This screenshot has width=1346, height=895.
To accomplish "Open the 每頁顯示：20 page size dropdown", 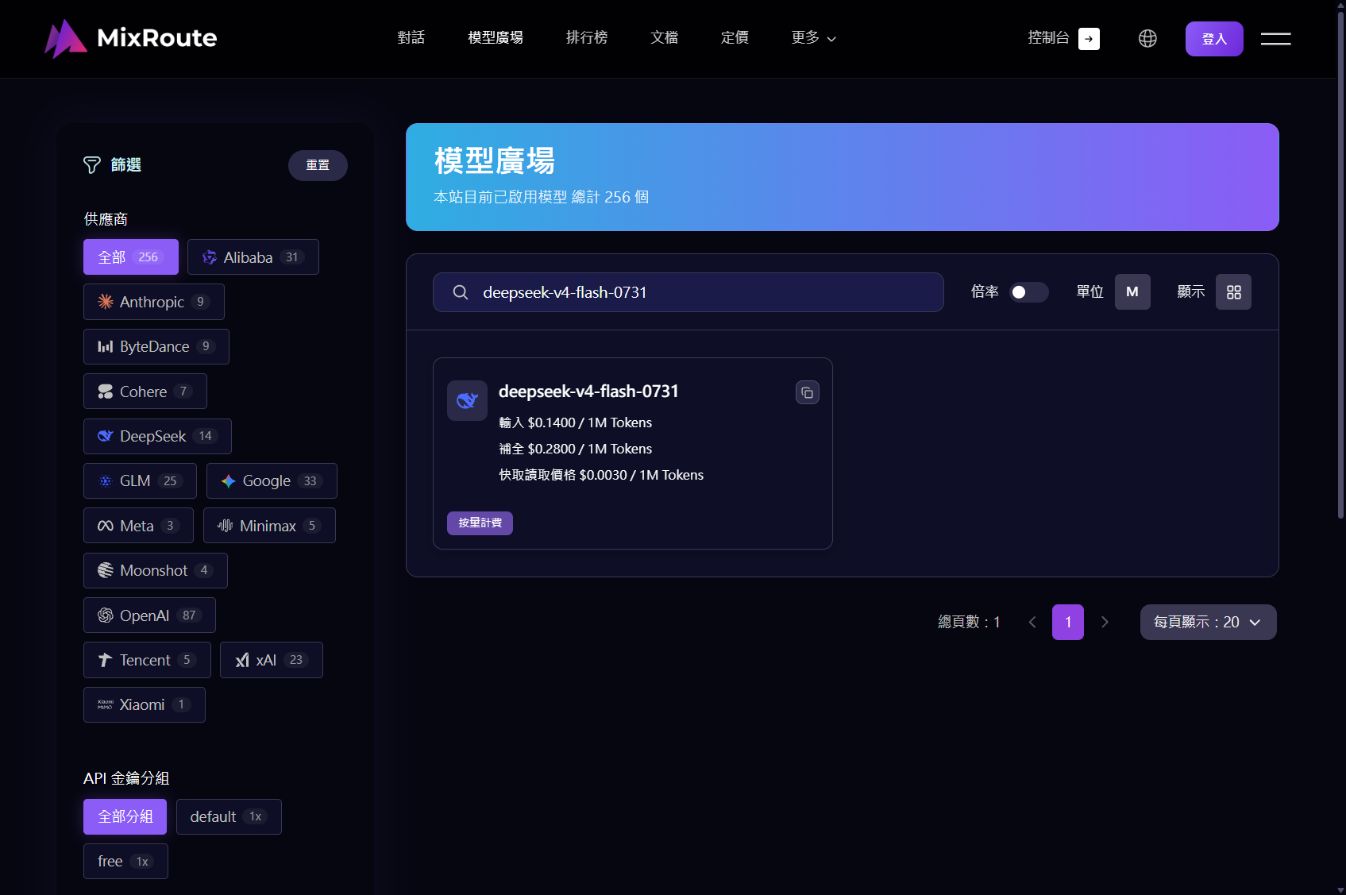I will pos(1208,622).
